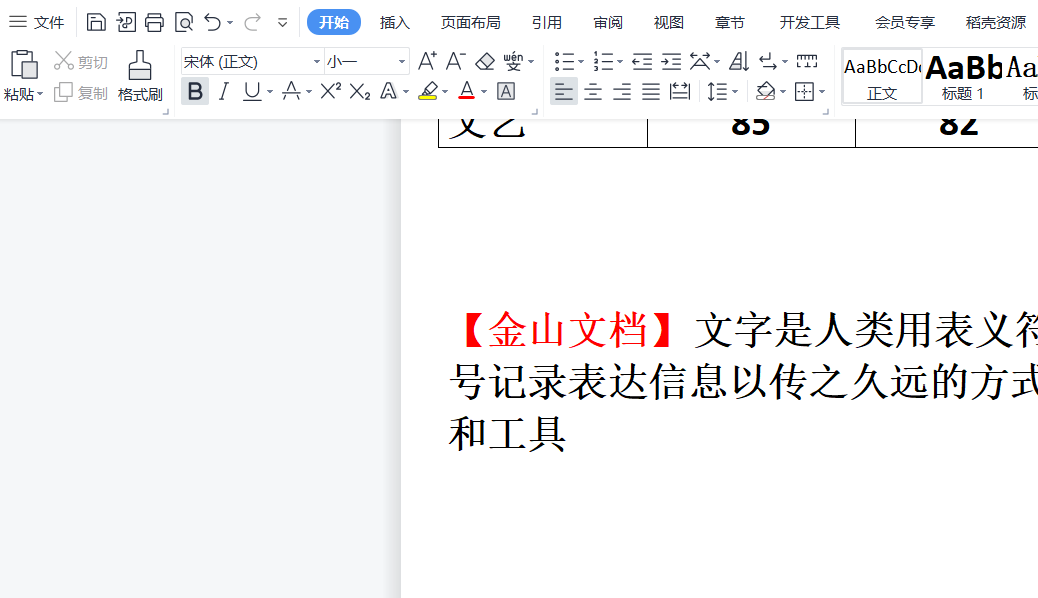Apply a numbered list
Screen dimensions: 1038x598
(603, 62)
